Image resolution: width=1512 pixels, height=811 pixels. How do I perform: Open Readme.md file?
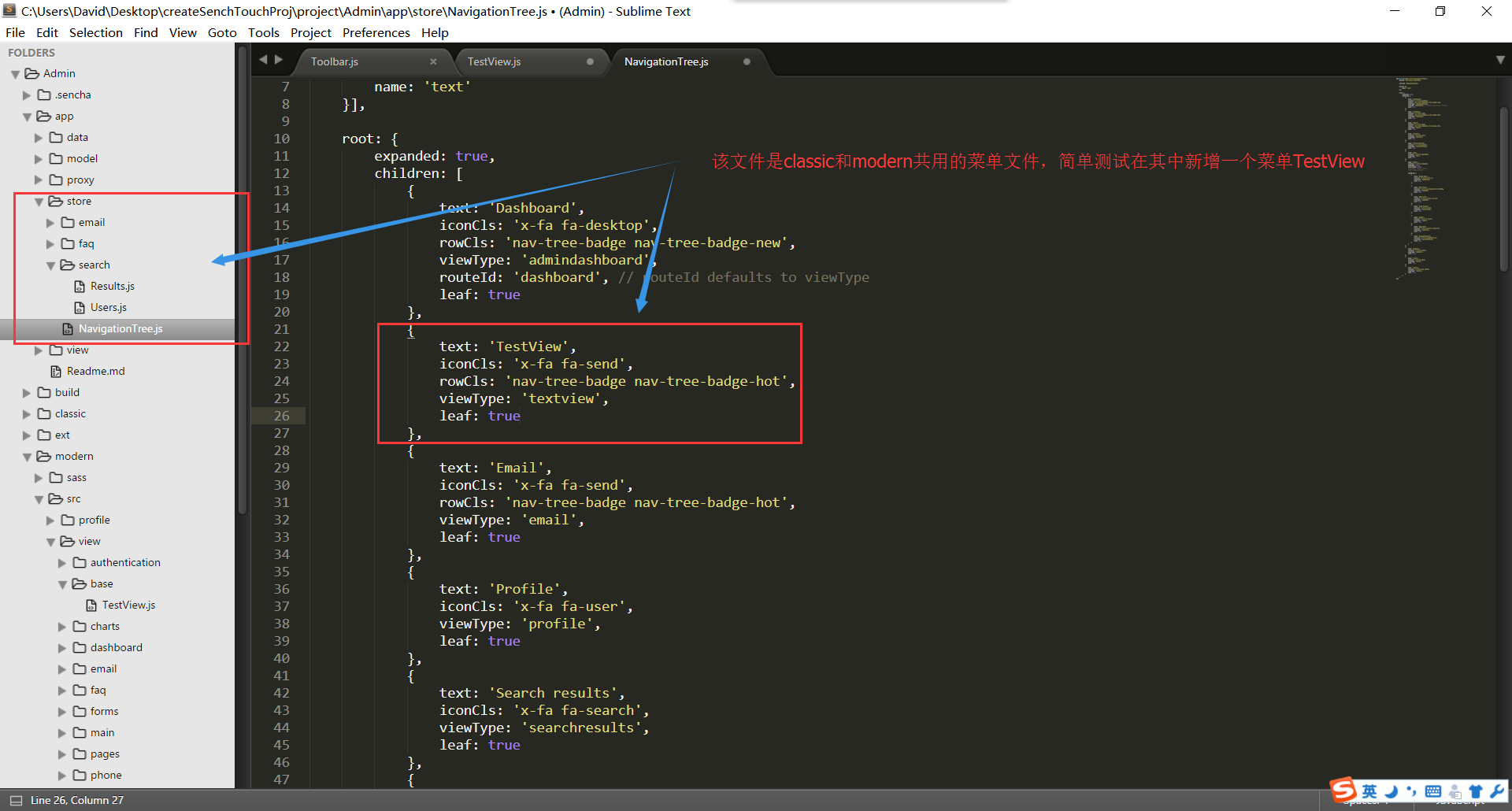96,371
